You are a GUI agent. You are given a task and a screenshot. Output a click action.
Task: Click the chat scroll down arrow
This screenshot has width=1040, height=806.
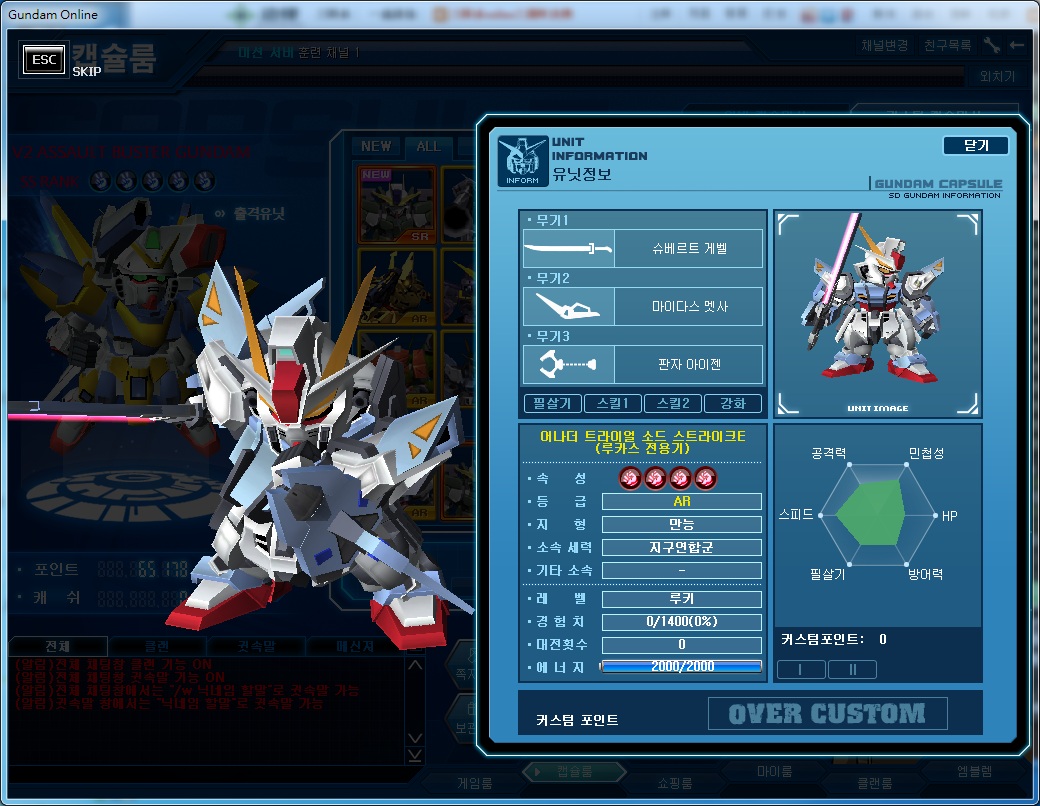415,738
